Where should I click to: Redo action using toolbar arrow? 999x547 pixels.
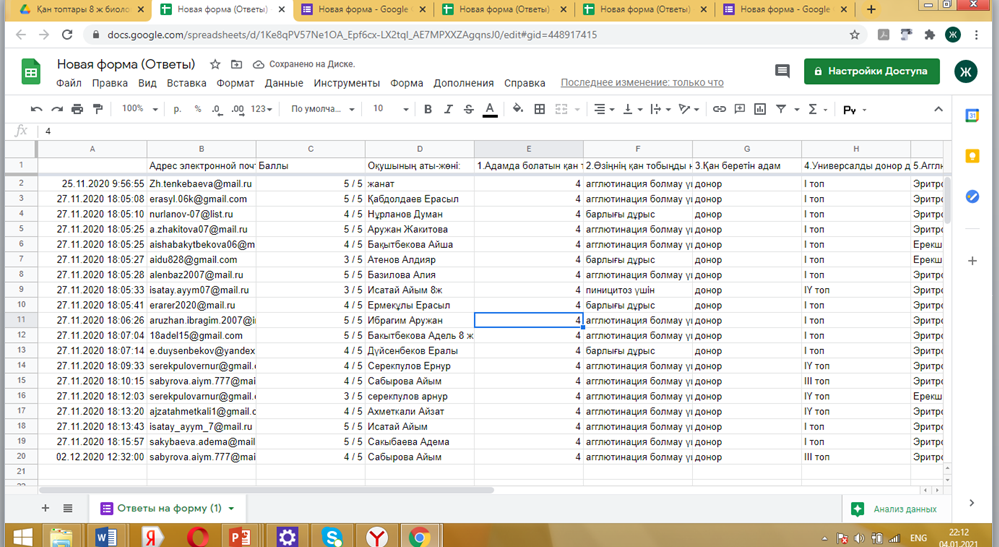coord(57,110)
